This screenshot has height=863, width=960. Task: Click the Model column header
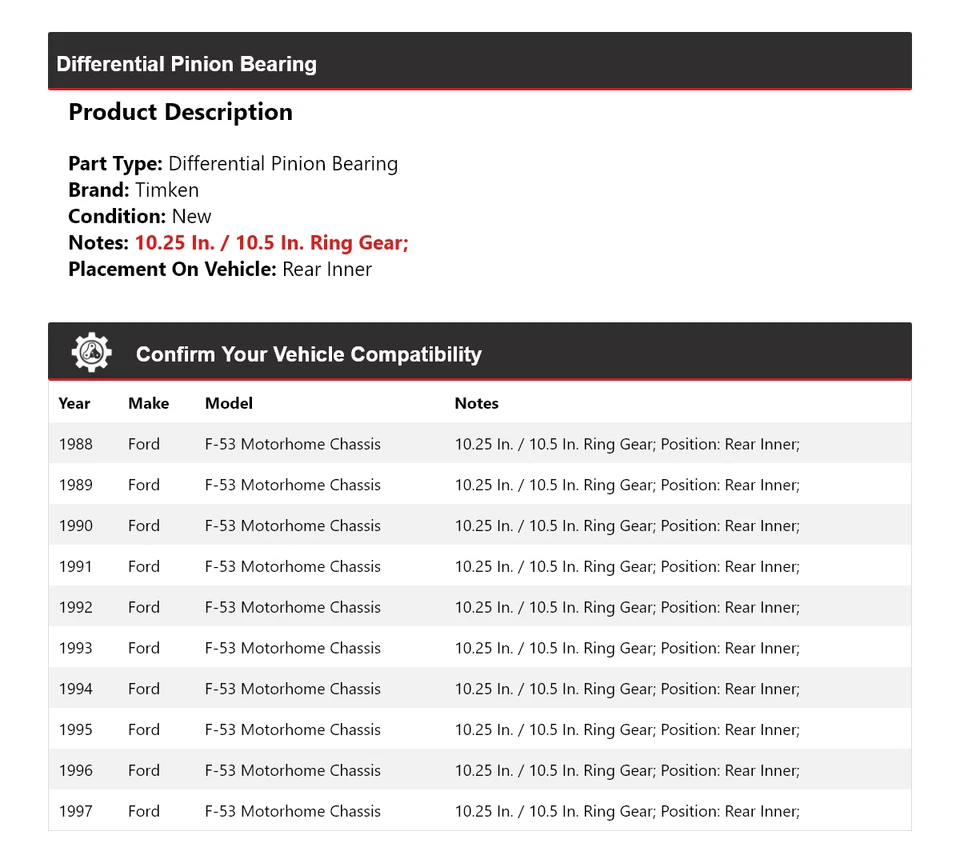coord(228,403)
